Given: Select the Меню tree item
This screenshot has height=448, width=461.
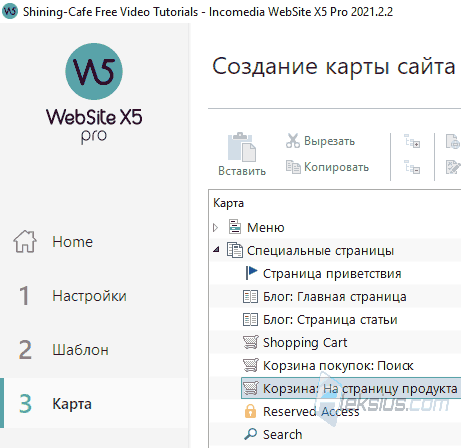Looking at the screenshot, I should point(265,228).
